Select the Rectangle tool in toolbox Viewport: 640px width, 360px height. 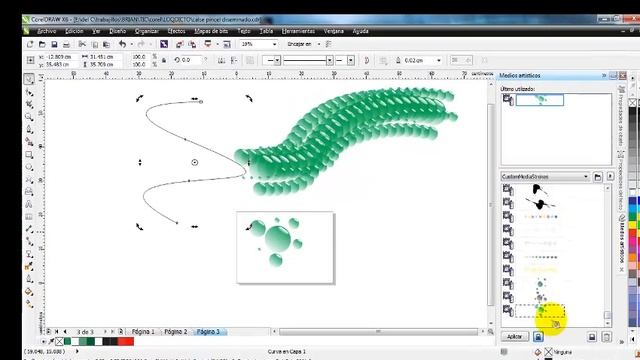29,155
